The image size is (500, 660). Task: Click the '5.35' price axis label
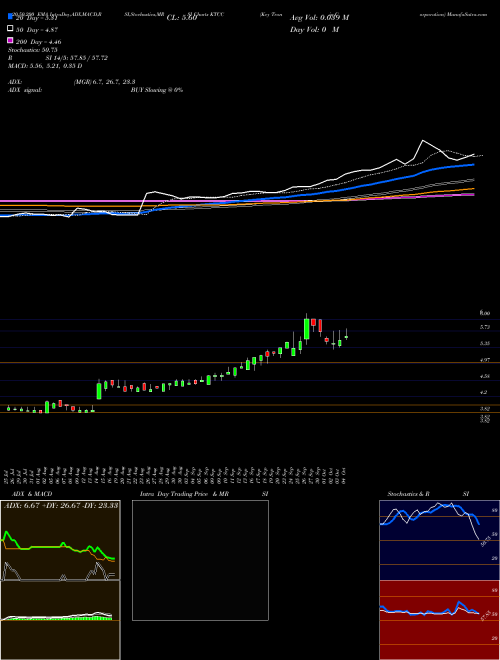point(484,343)
